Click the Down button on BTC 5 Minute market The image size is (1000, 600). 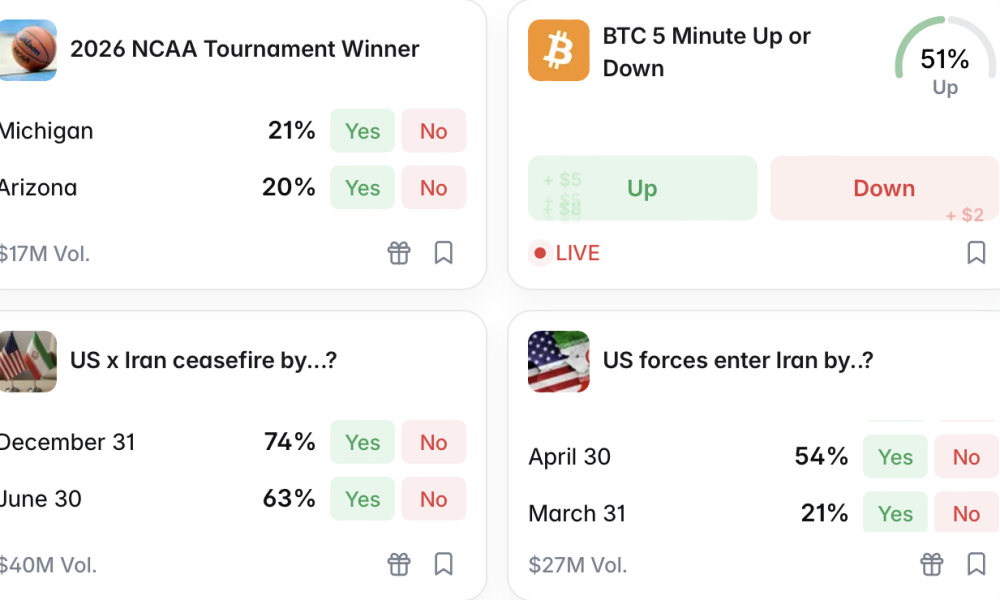(x=884, y=187)
